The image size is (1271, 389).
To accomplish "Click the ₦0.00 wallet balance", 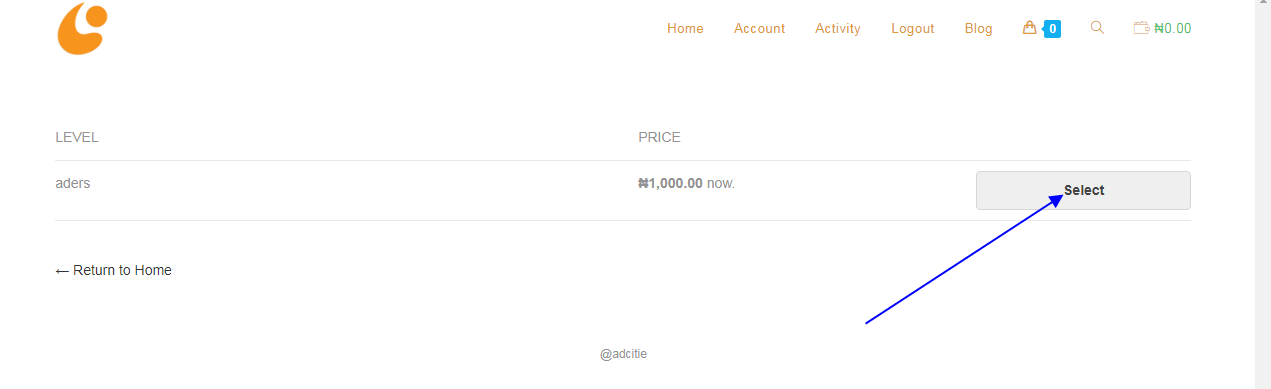I will click(x=1173, y=28).
